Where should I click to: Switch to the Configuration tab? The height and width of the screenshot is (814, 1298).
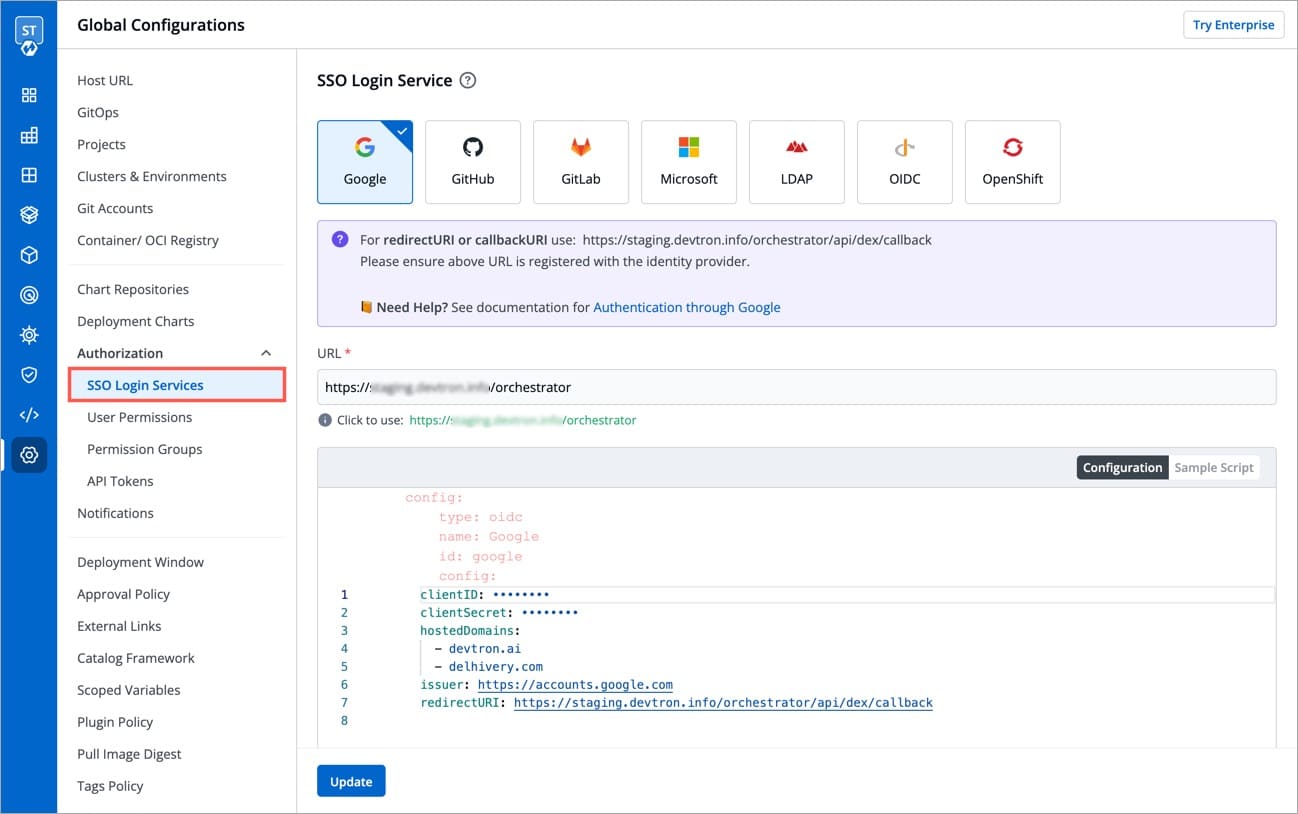(x=1122, y=467)
